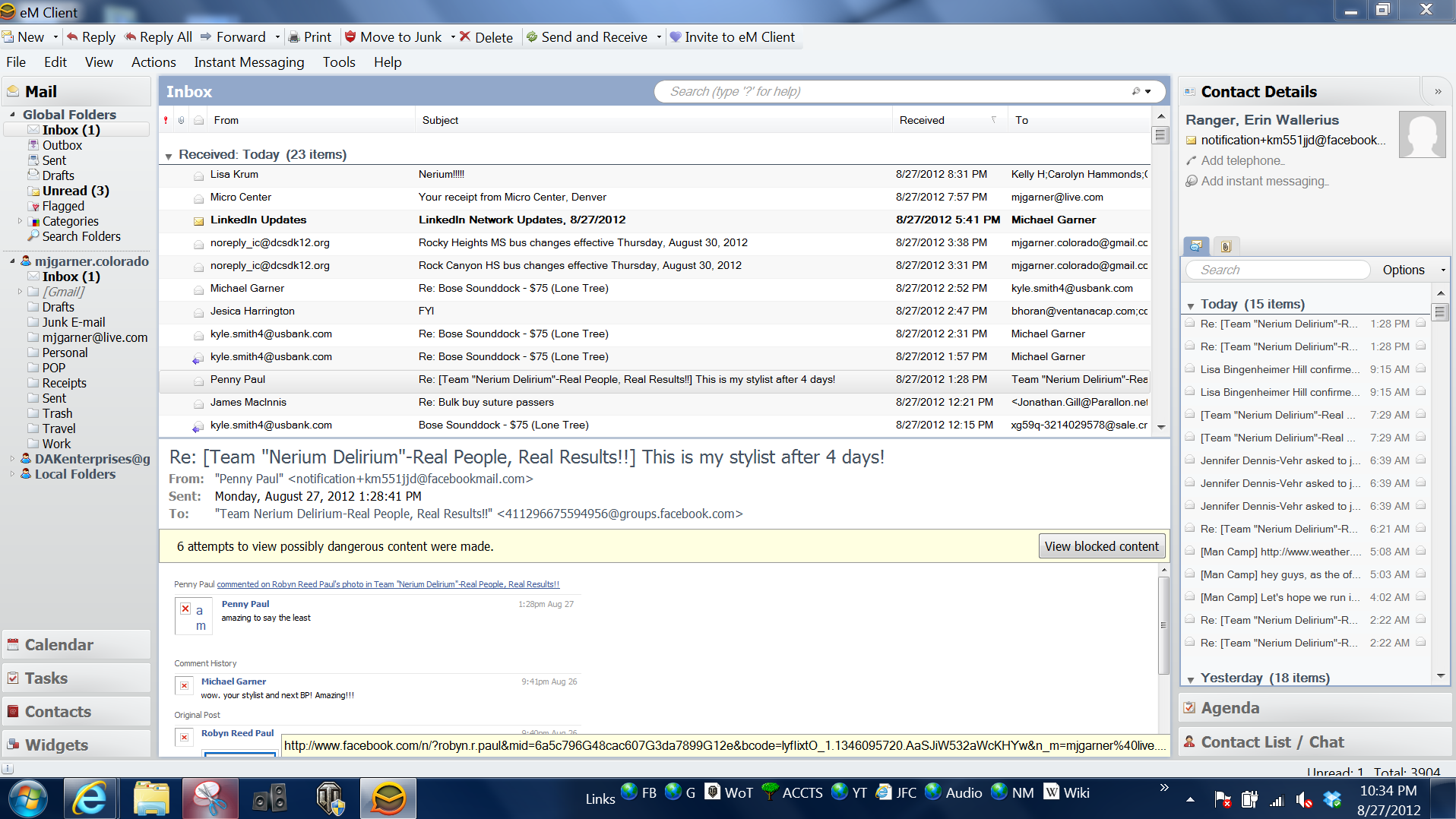The height and width of the screenshot is (819, 1456).
Task: Open the File menu
Action: pos(16,62)
